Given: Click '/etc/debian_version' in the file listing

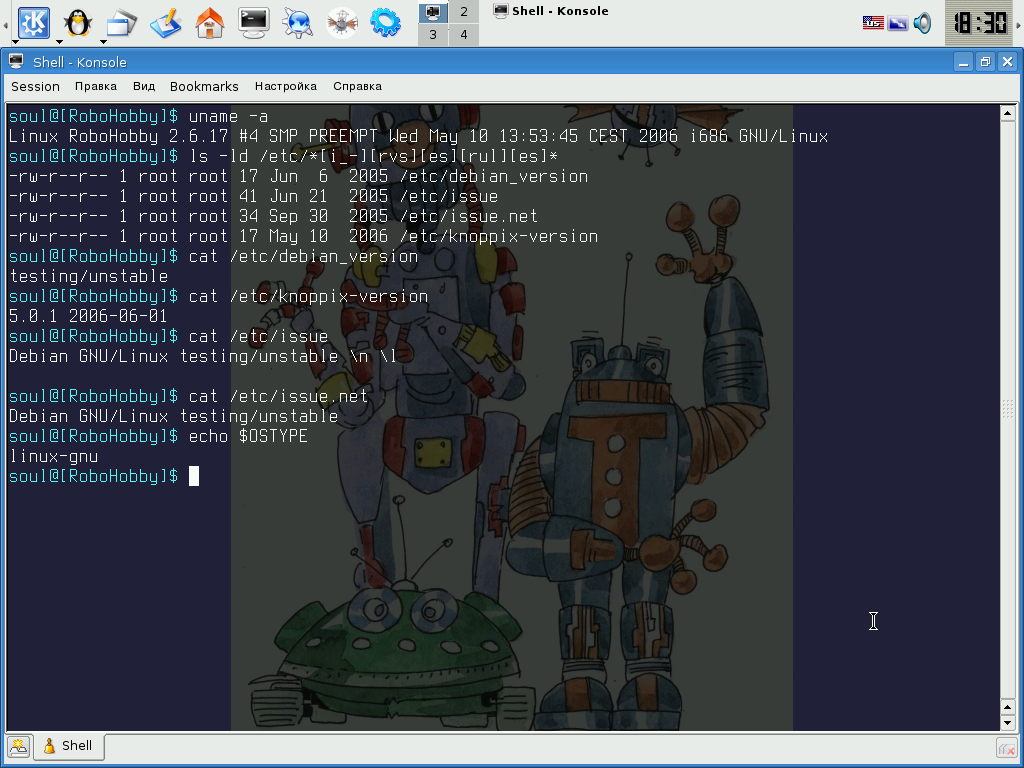Looking at the screenshot, I should click(x=494, y=176).
